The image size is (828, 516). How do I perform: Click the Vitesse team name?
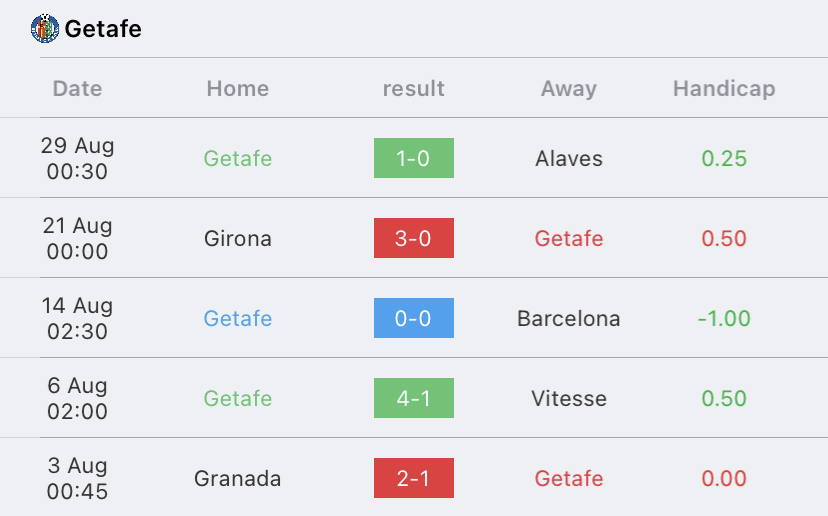(569, 399)
